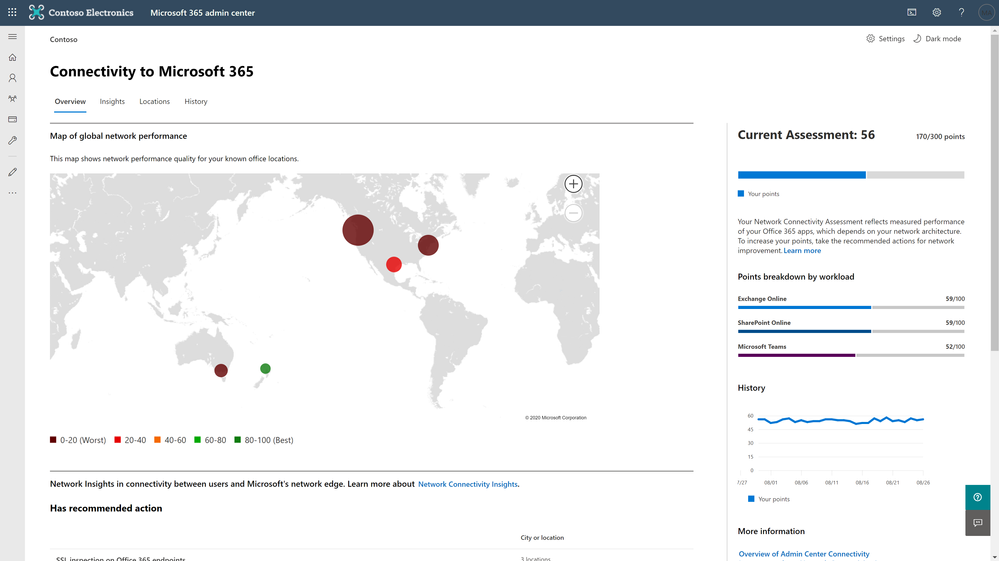999x561 pixels.
Task: Toggle the hamburger navigation menu
Action: [12, 37]
